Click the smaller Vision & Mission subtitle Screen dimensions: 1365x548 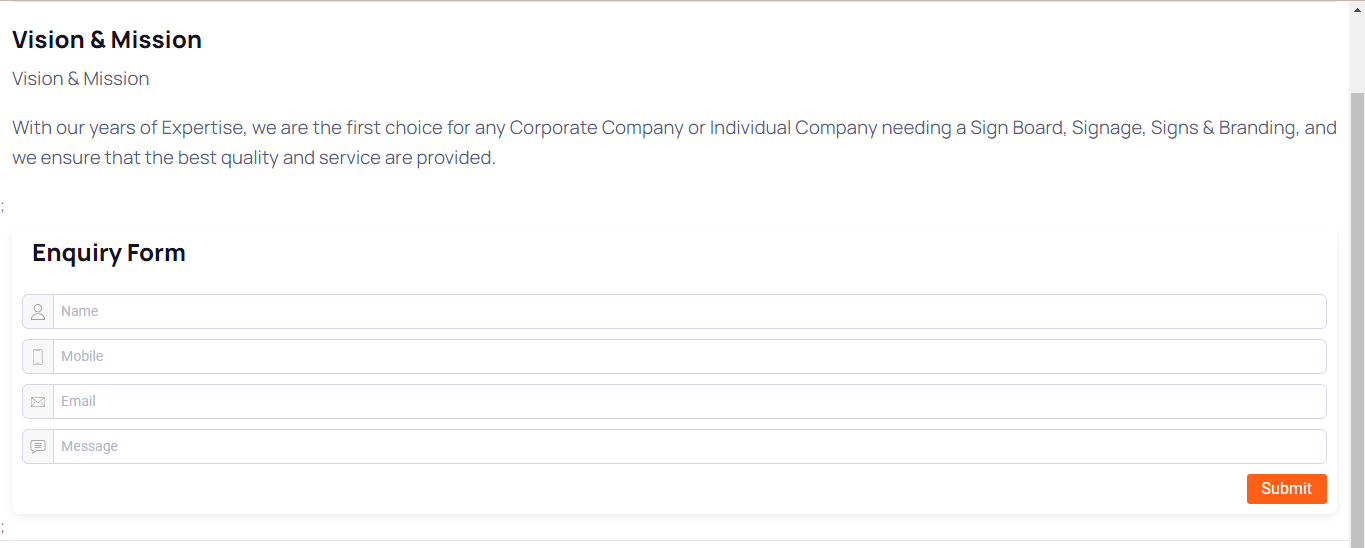81,79
